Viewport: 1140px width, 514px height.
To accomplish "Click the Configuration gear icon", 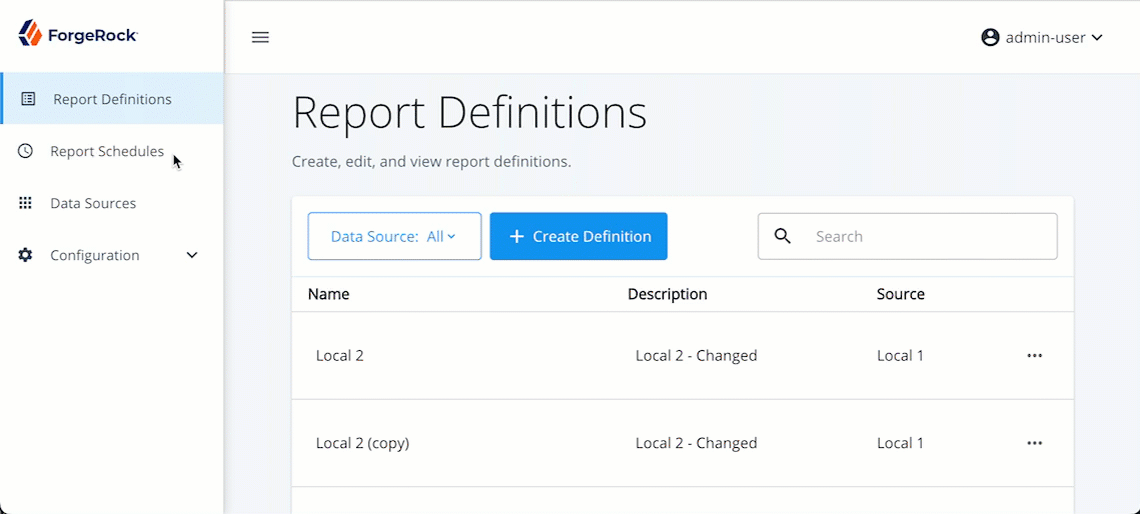I will coord(26,255).
